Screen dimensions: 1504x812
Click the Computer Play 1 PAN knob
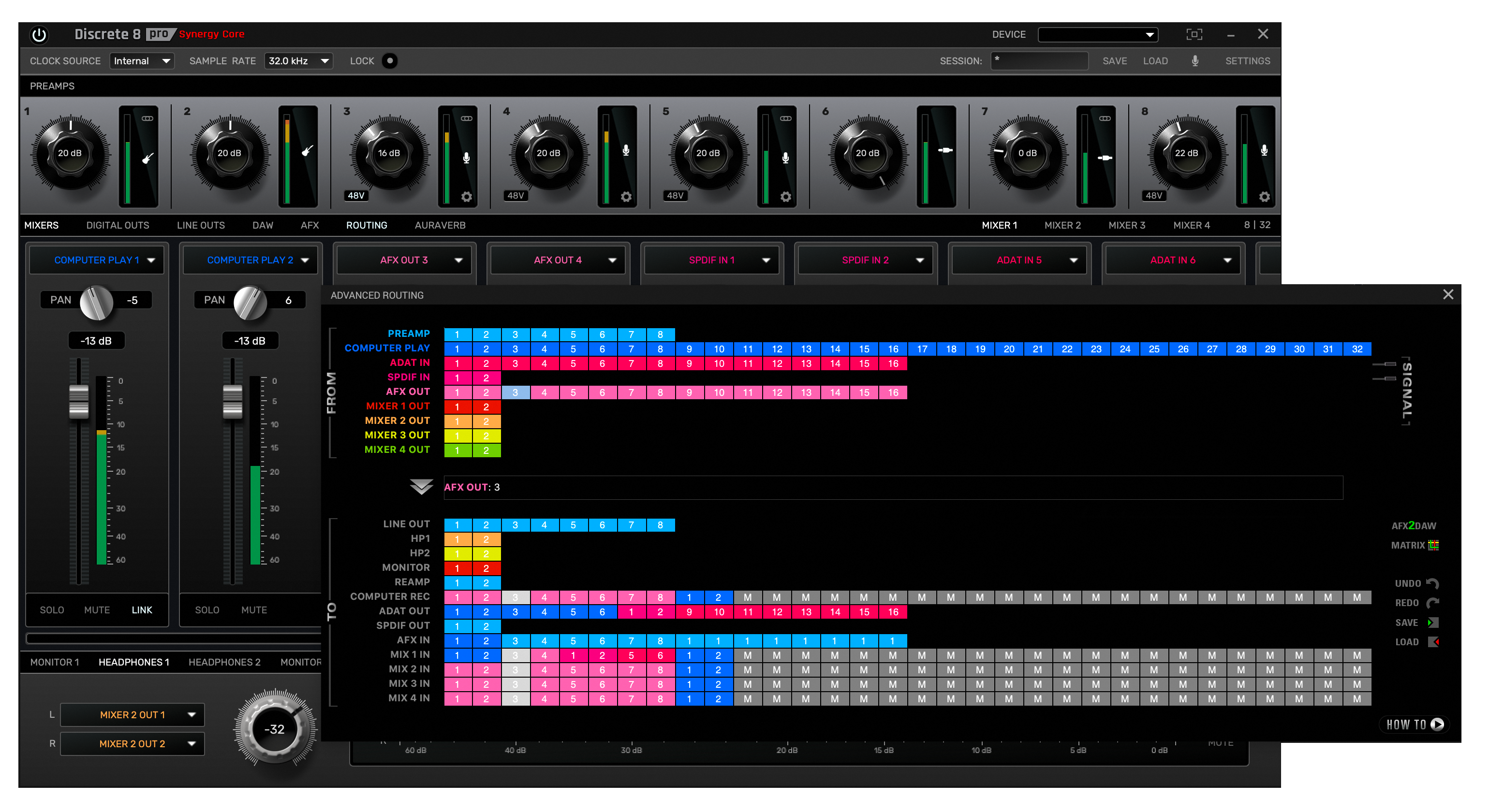click(x=96, y=303)
